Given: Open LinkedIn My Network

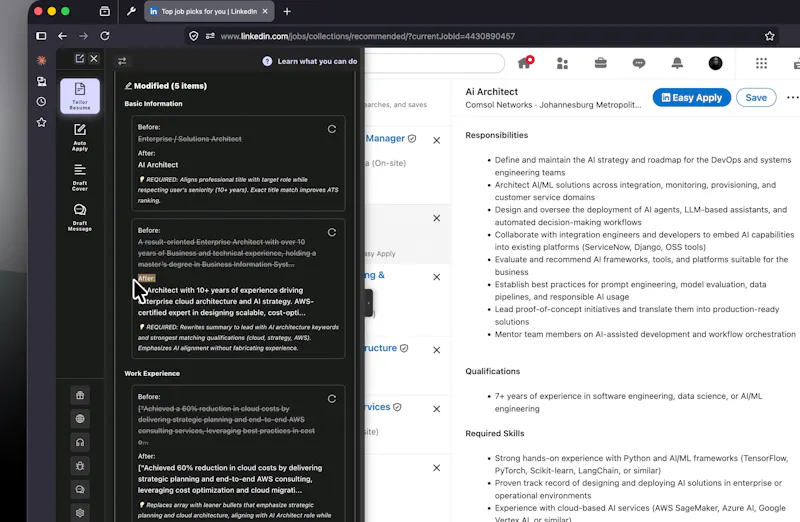Looking at the screenshot, I should pos(562,63).
